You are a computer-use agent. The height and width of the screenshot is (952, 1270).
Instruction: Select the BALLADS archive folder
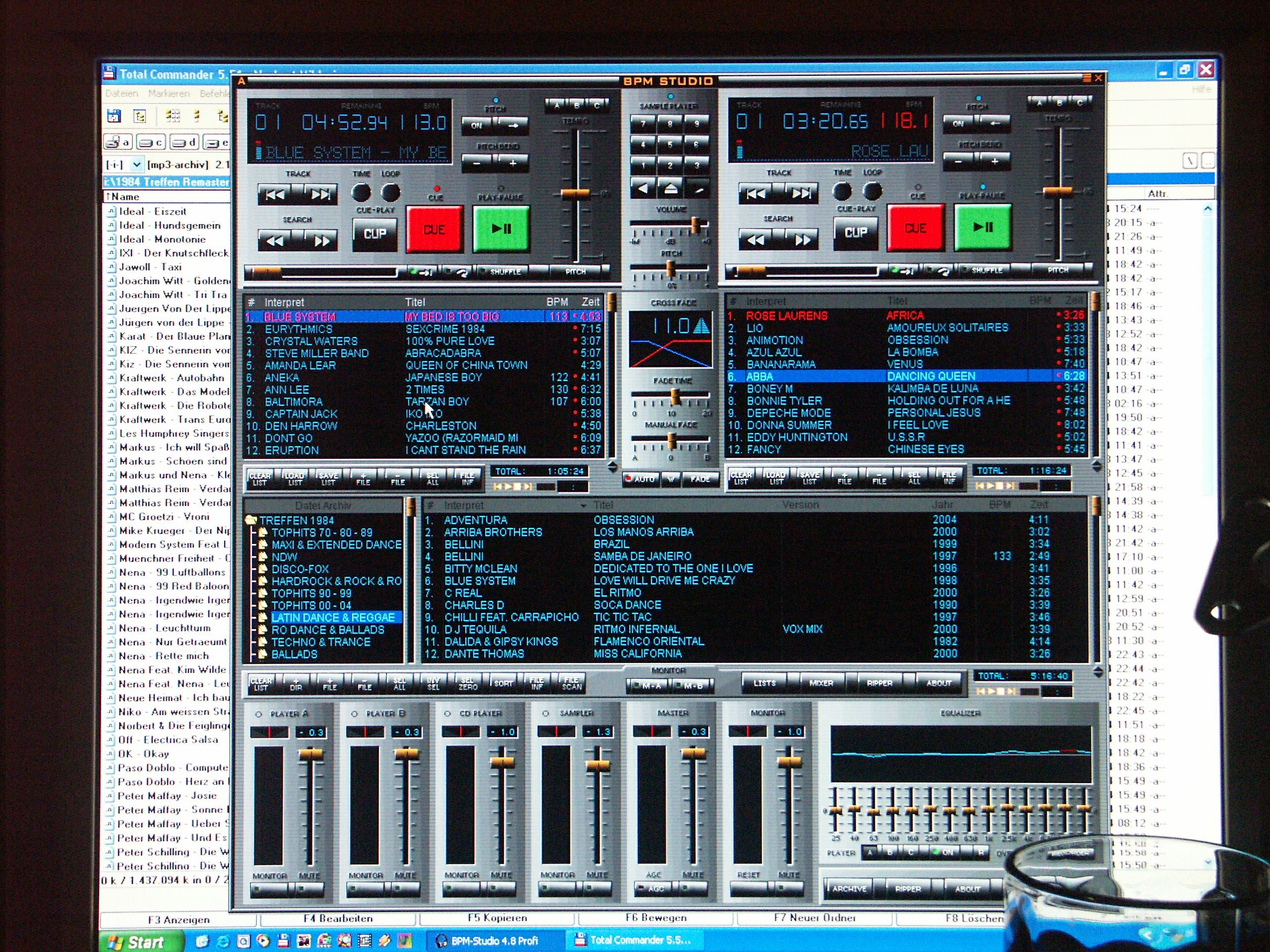pos(294,654)
